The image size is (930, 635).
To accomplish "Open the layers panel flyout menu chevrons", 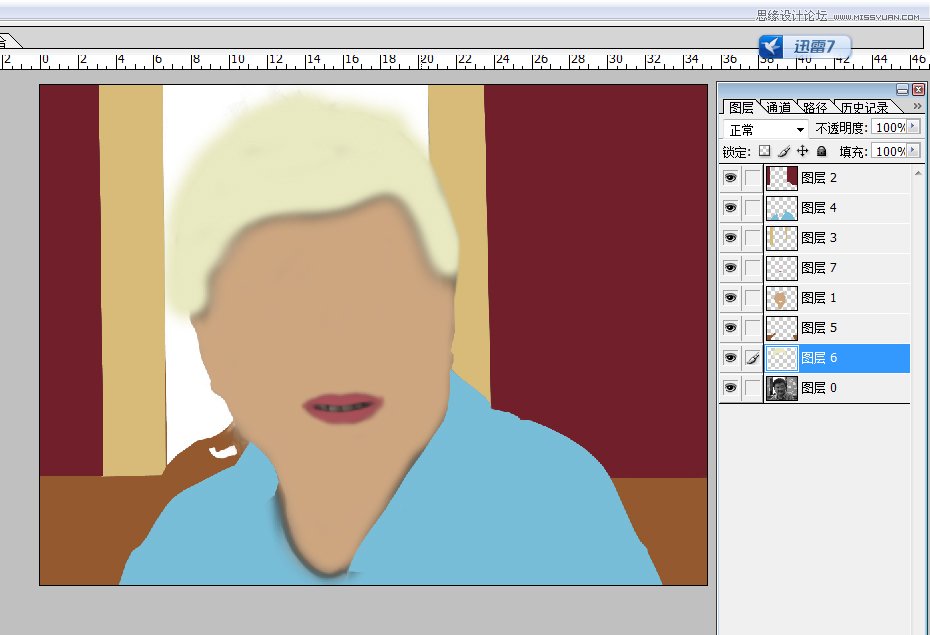I will (x=917, y=106).
